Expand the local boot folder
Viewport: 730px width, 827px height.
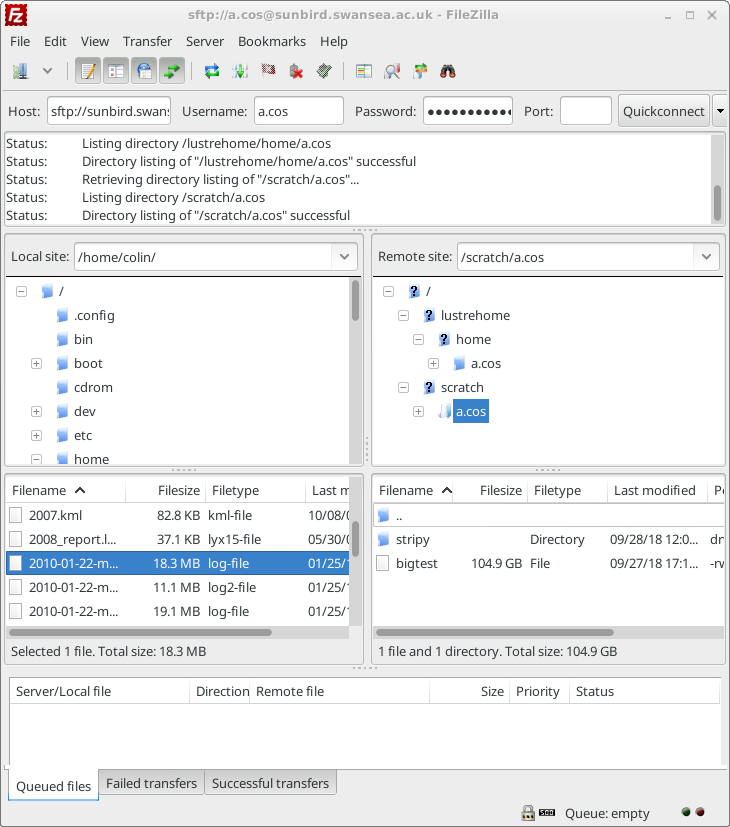click(x=36, y=363)
